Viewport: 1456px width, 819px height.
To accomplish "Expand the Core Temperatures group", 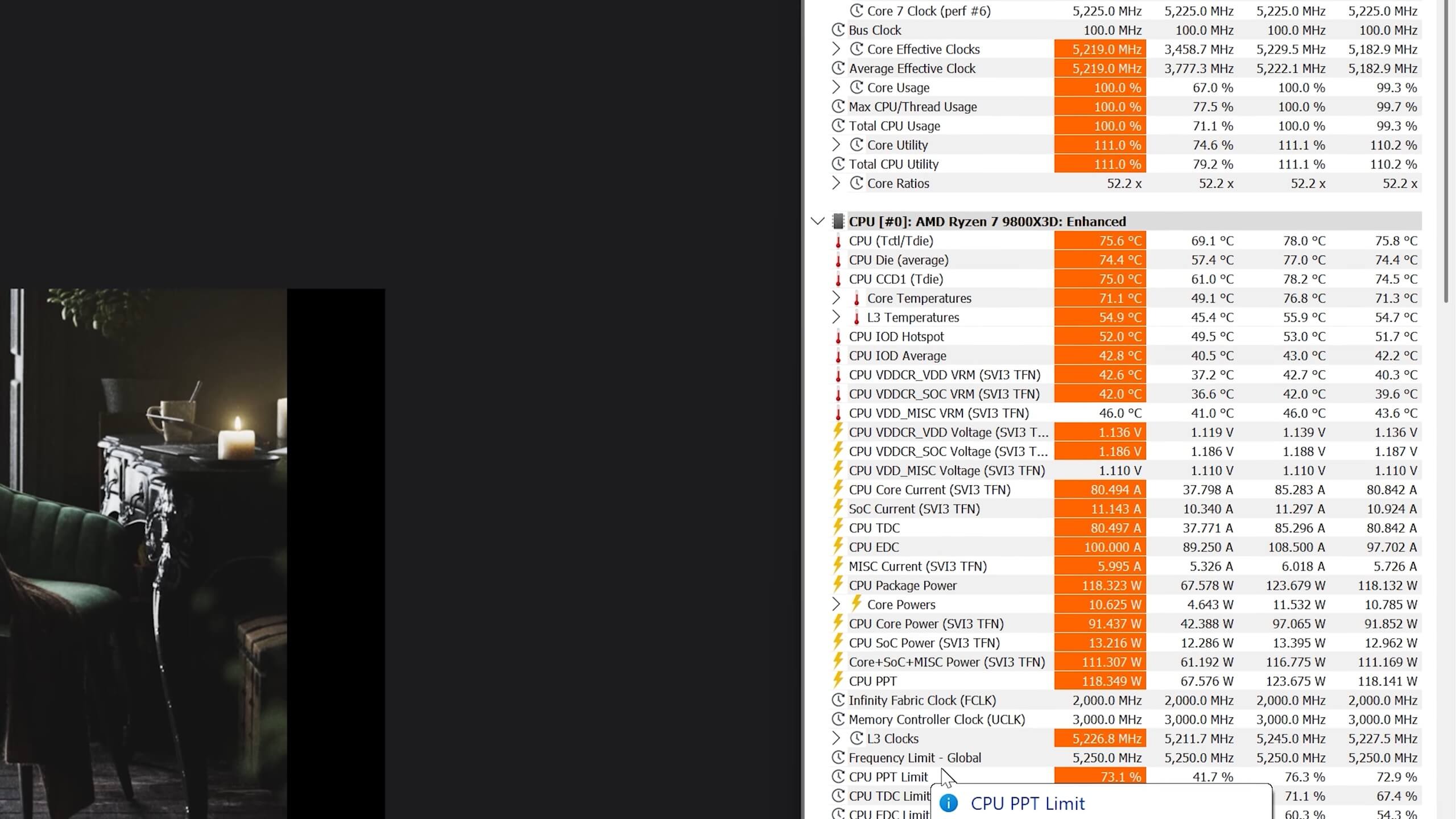I will (835, 298).
